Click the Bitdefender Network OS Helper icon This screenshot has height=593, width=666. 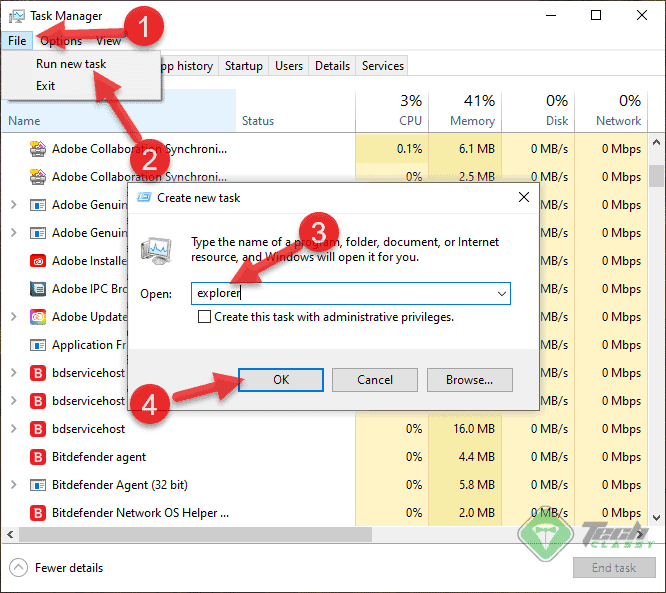(x=38, y=513)
